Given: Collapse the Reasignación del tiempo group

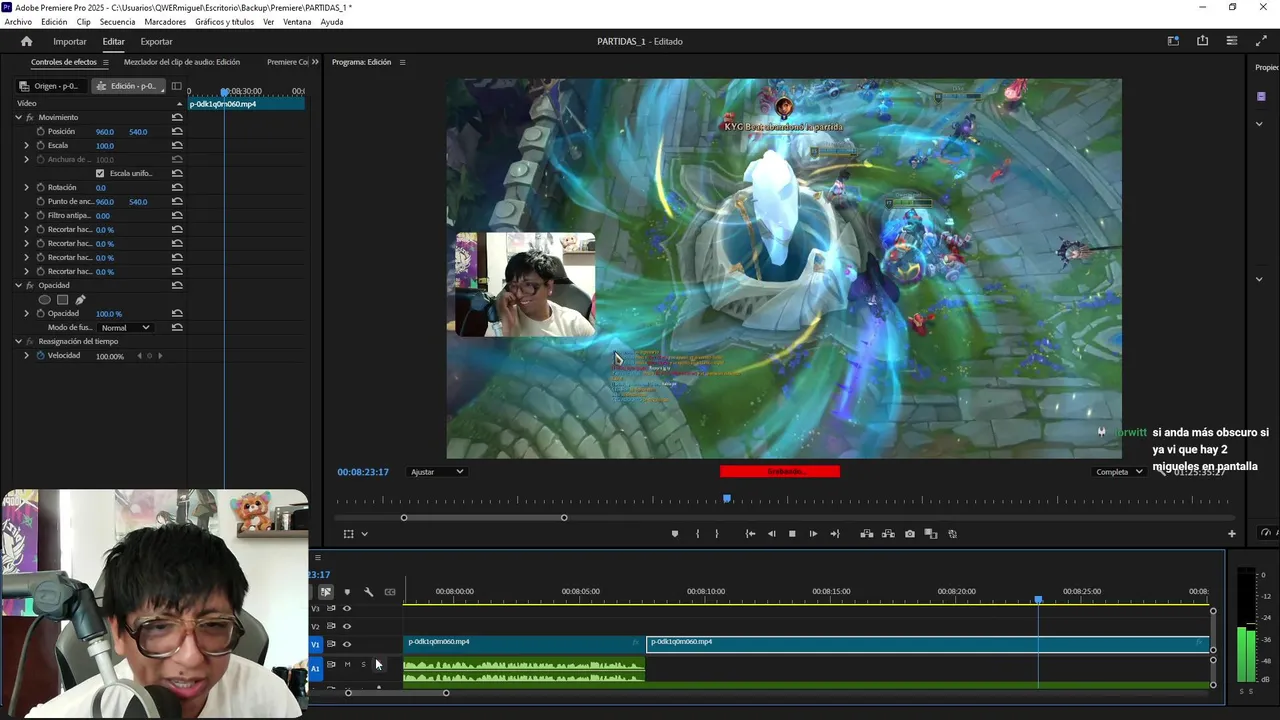Looking at the screenshot, I should pyautogui.click(x=18, y=341).
